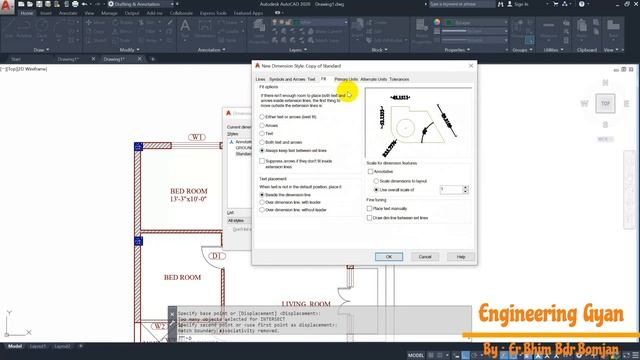The width and height of the screenshot is (640, 360).
Task: Click the Mirror tool in Modify panel
Action: [122, 31]
